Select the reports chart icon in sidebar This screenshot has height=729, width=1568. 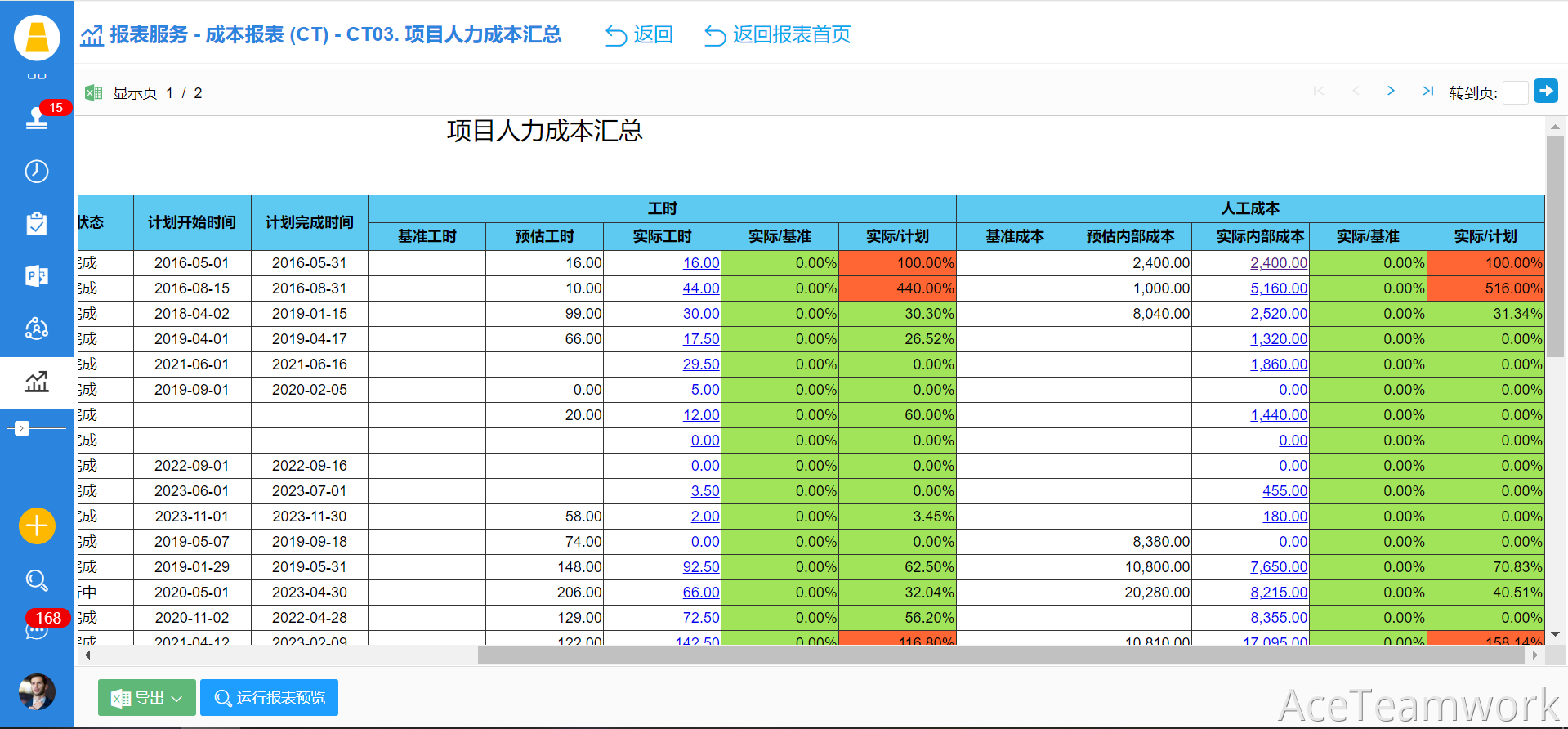tap(37, 382)
